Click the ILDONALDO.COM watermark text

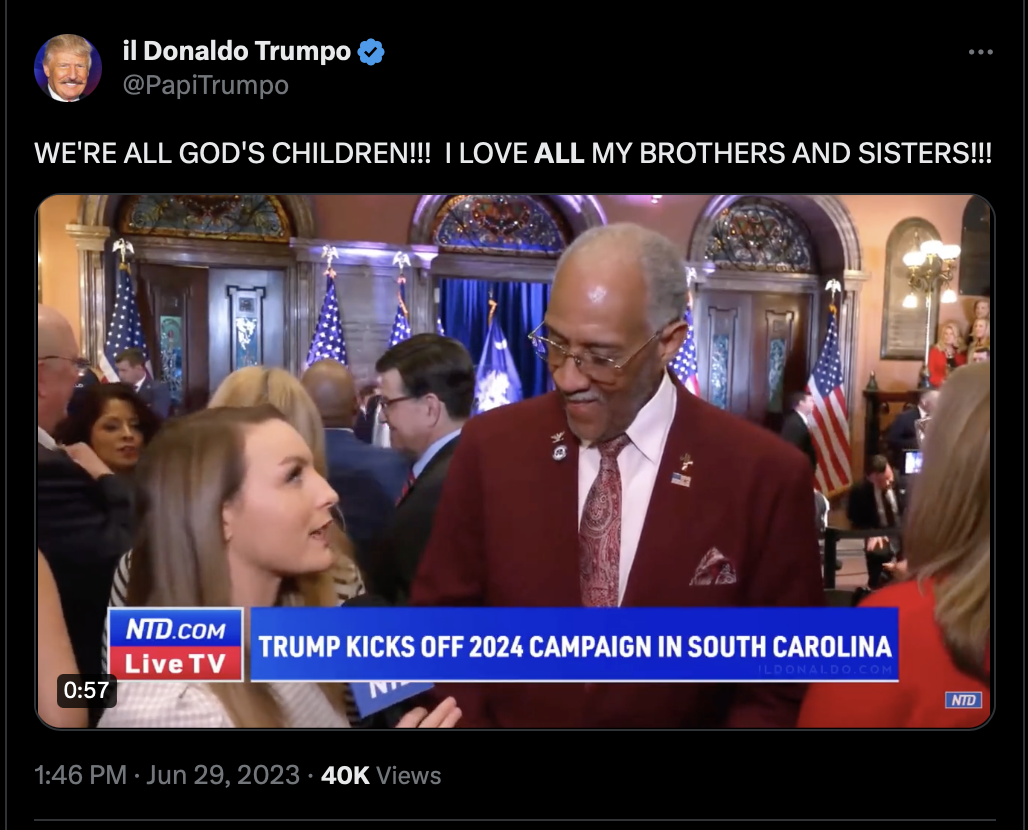pos(825,669)
